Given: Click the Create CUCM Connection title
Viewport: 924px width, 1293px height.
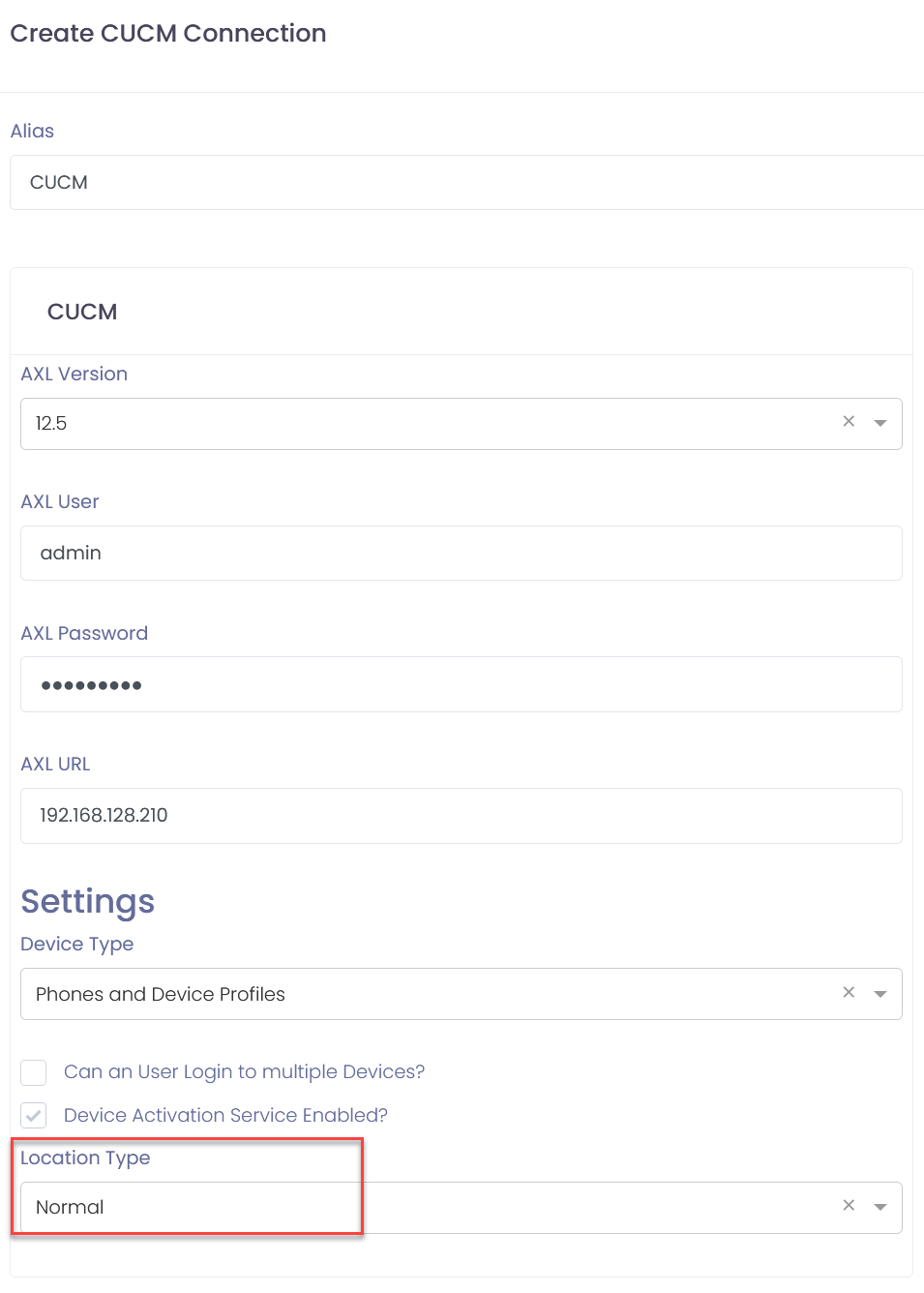Looking at the screenshot, I should (x=168, y=34).
